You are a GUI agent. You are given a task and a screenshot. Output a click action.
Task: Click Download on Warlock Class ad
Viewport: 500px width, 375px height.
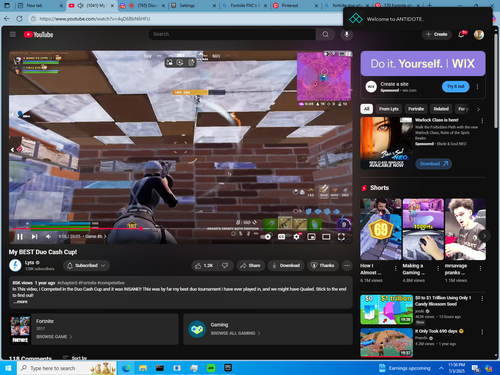[433, 164]
